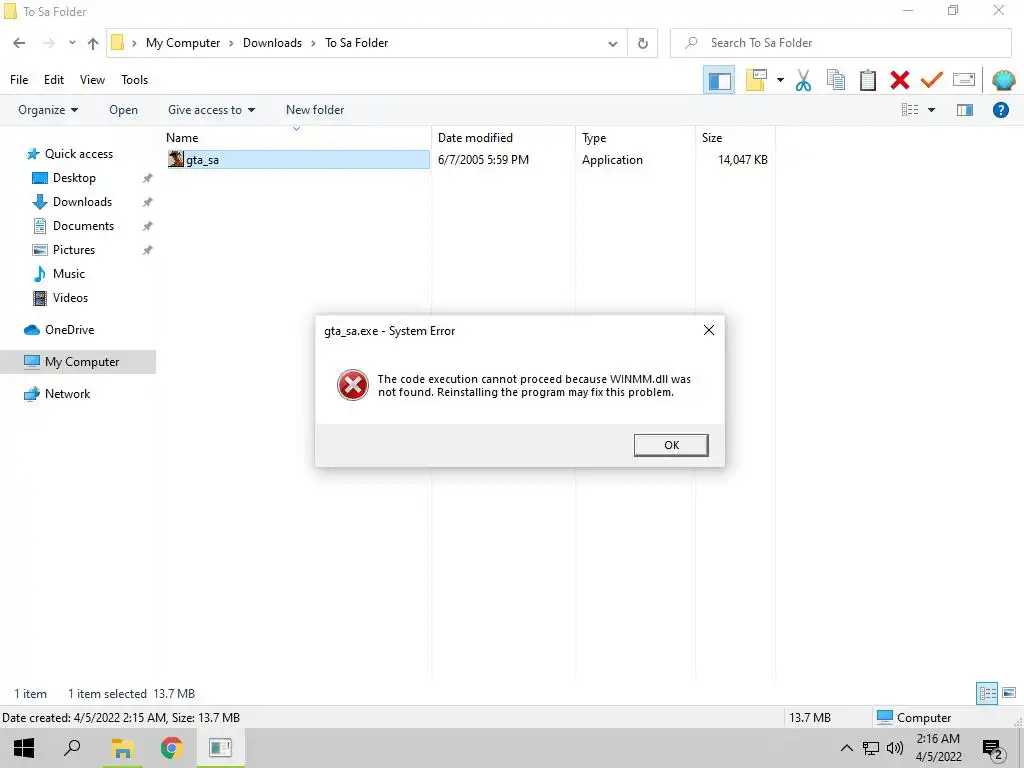Screen dimensions: 1024x768
Task: Expand the arrow beside the folder options icon
Action: click(x=780, y=80)
